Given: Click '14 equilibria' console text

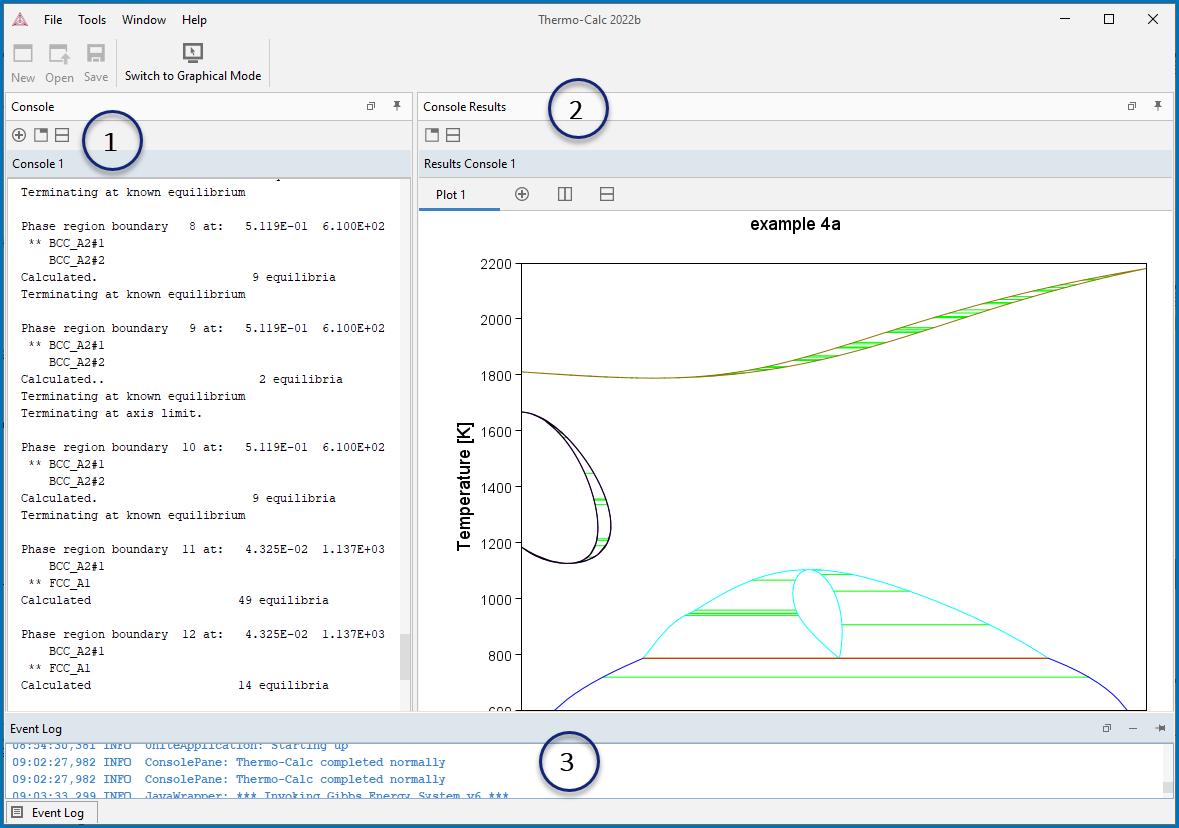Looking at the screenshot, I should pos(283,686).
